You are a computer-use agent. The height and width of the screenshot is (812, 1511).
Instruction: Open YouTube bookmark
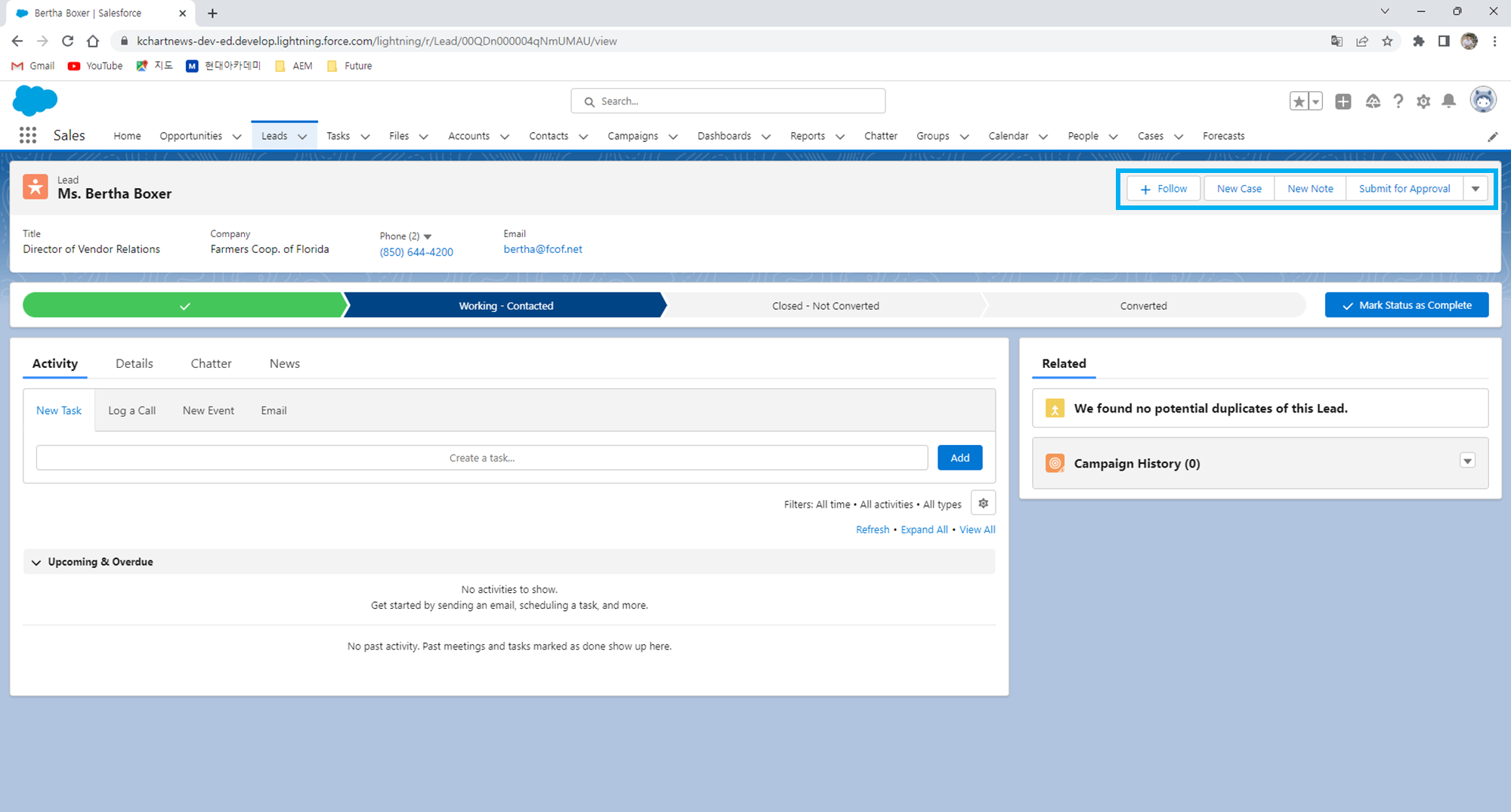[x=95, y=66]
